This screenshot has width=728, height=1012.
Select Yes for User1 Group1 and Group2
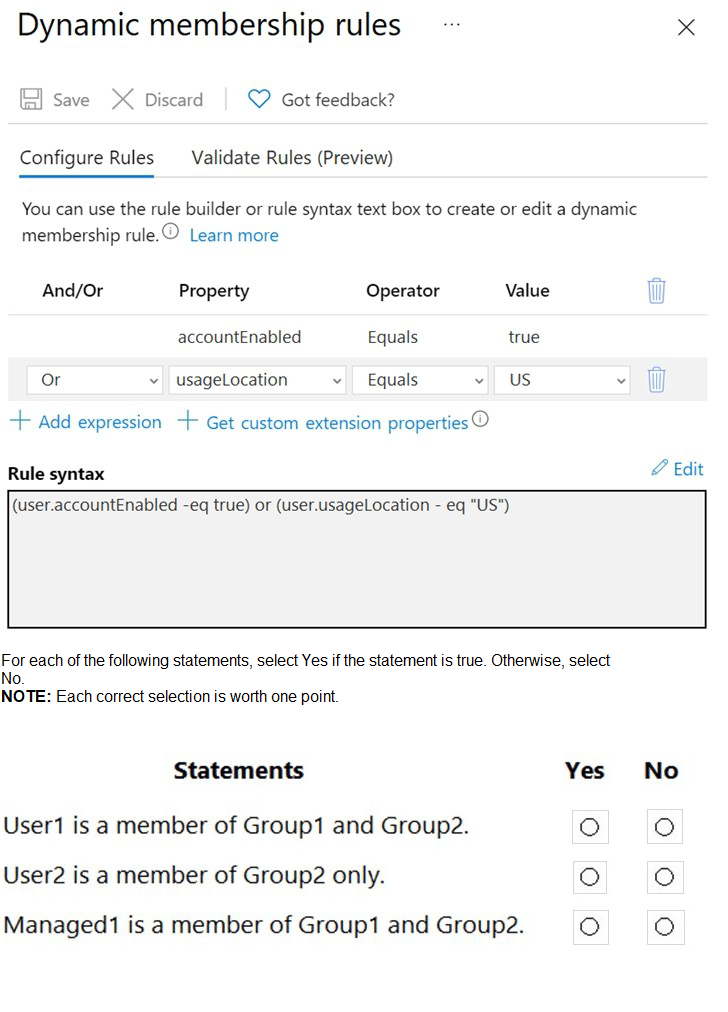point(589,827)
